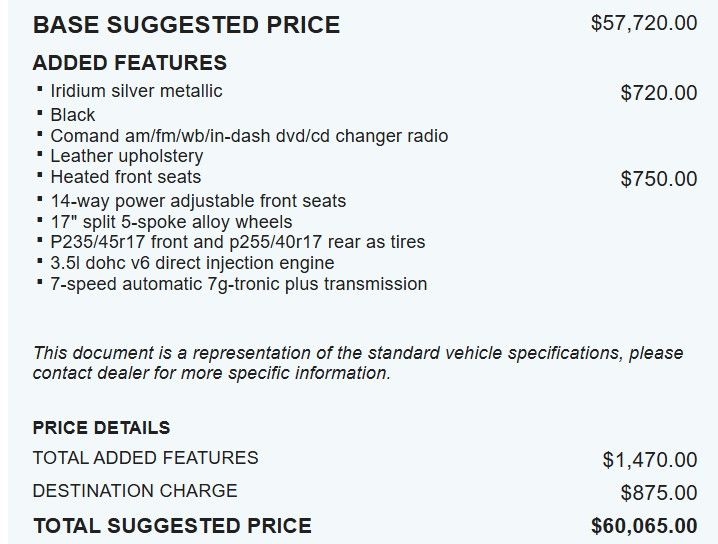Click the P235/45r17 tires feature line
Viewport: 718px width, 544px height.
coord(238,242)
